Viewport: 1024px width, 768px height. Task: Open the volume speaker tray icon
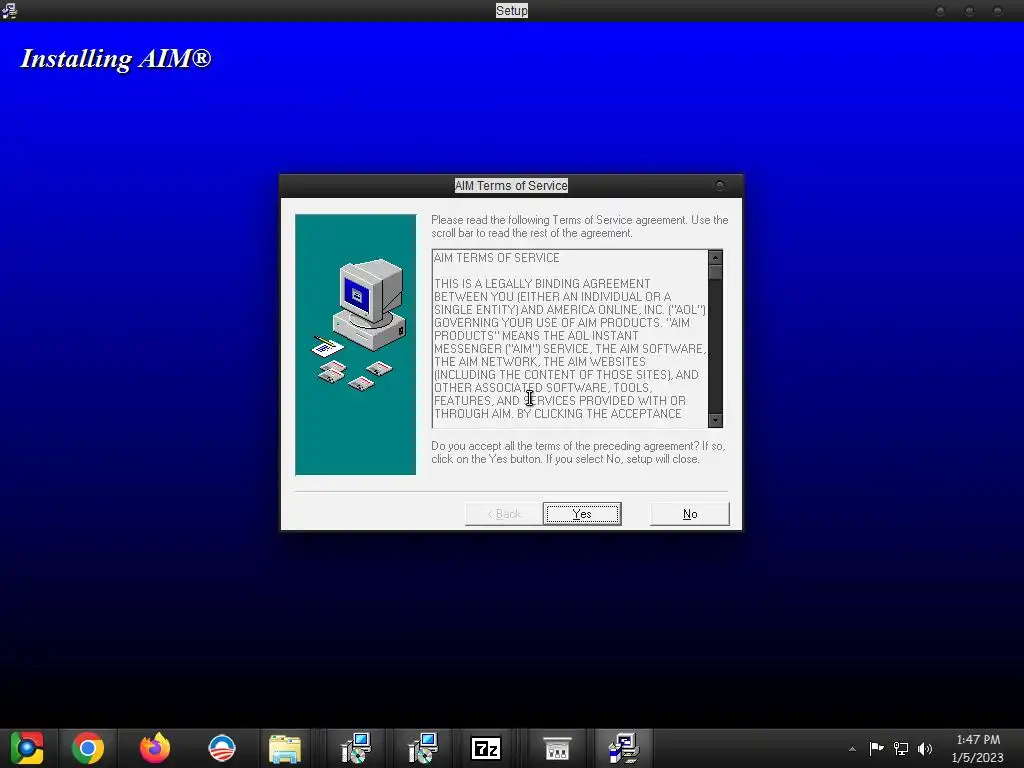click(925, 748)
